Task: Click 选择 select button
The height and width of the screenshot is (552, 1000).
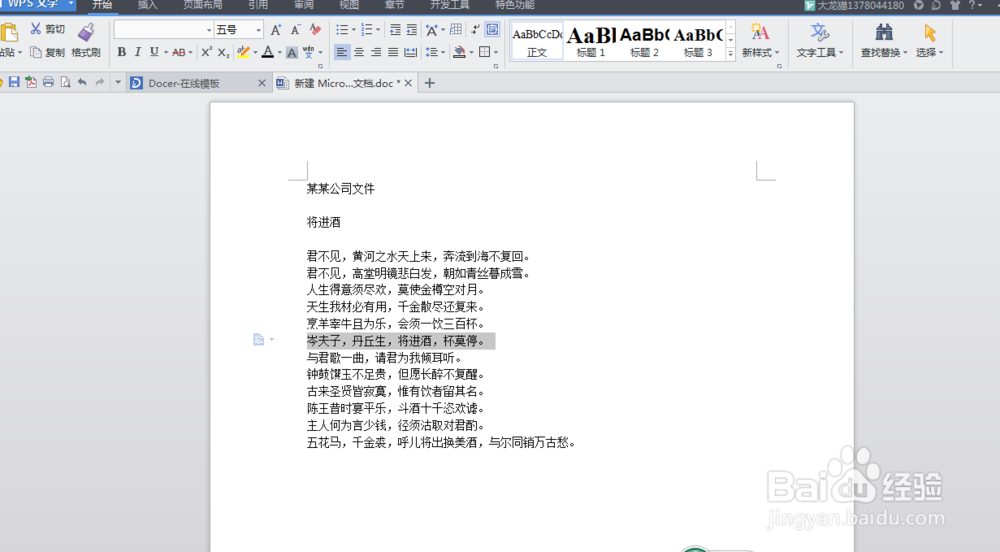Action: [929, 41]
